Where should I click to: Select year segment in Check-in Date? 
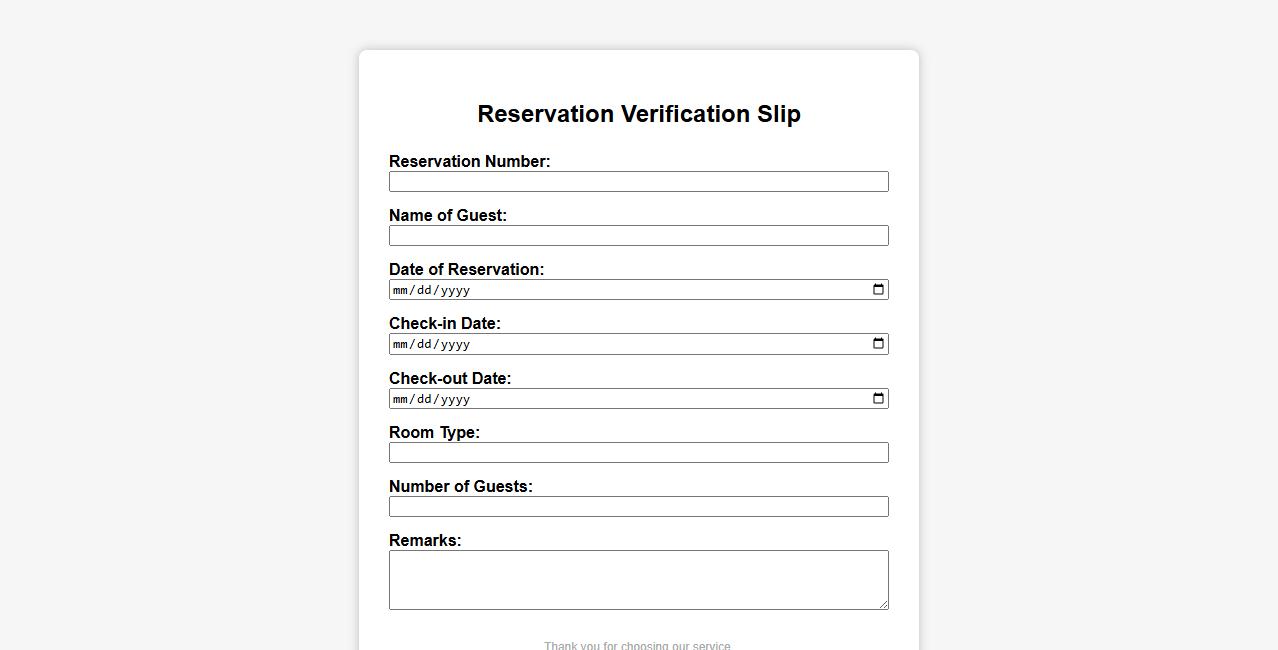(455, 345)
